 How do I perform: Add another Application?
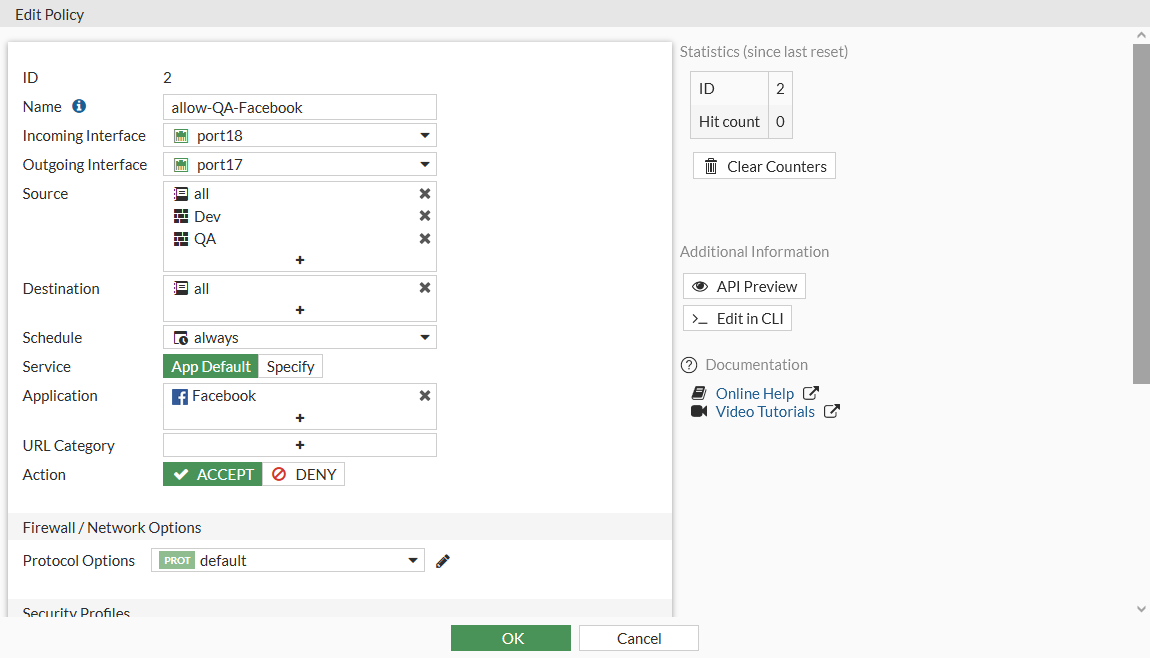click(299, 417)
